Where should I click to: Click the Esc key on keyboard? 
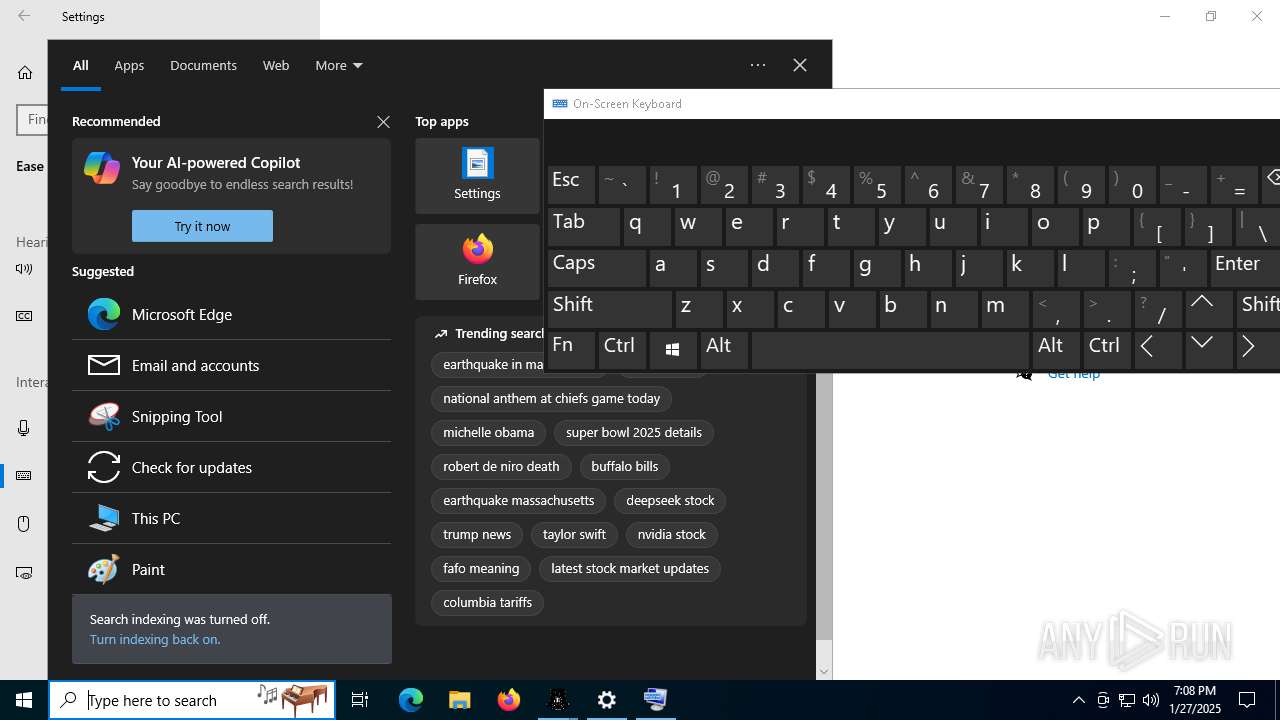(x=571, y=185)
